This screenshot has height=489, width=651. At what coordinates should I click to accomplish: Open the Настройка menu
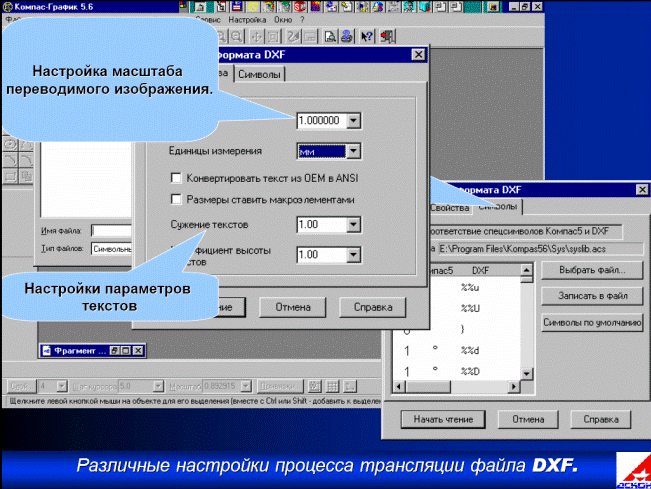point(247,20)
